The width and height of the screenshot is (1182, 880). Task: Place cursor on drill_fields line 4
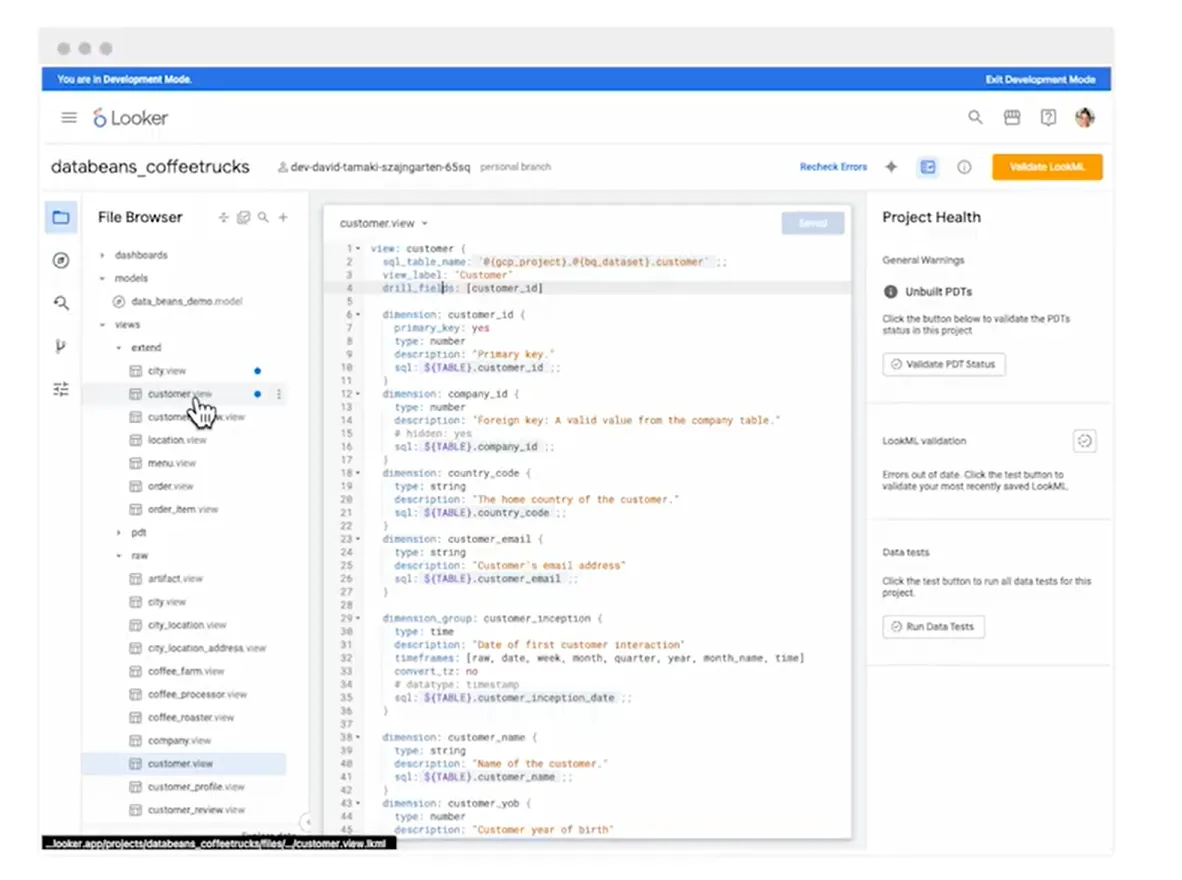[x=462, y=288]
